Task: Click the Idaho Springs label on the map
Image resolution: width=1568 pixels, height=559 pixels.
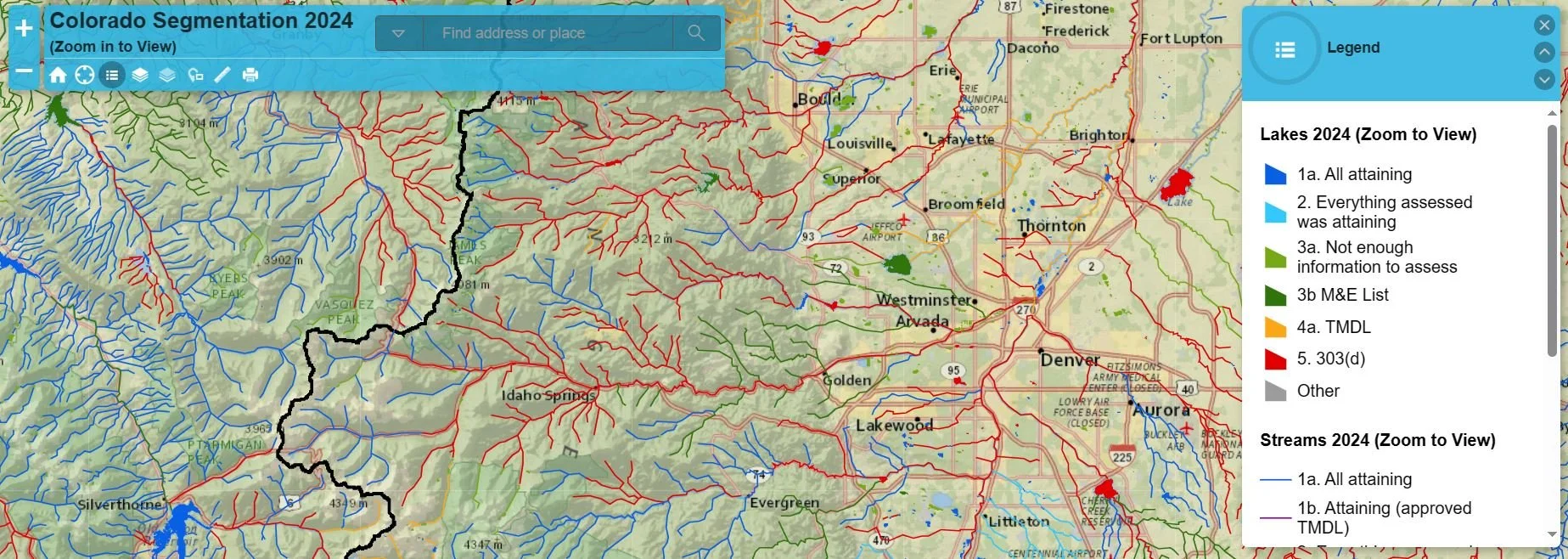Action: pyautogui.click(x=548, y=395)
